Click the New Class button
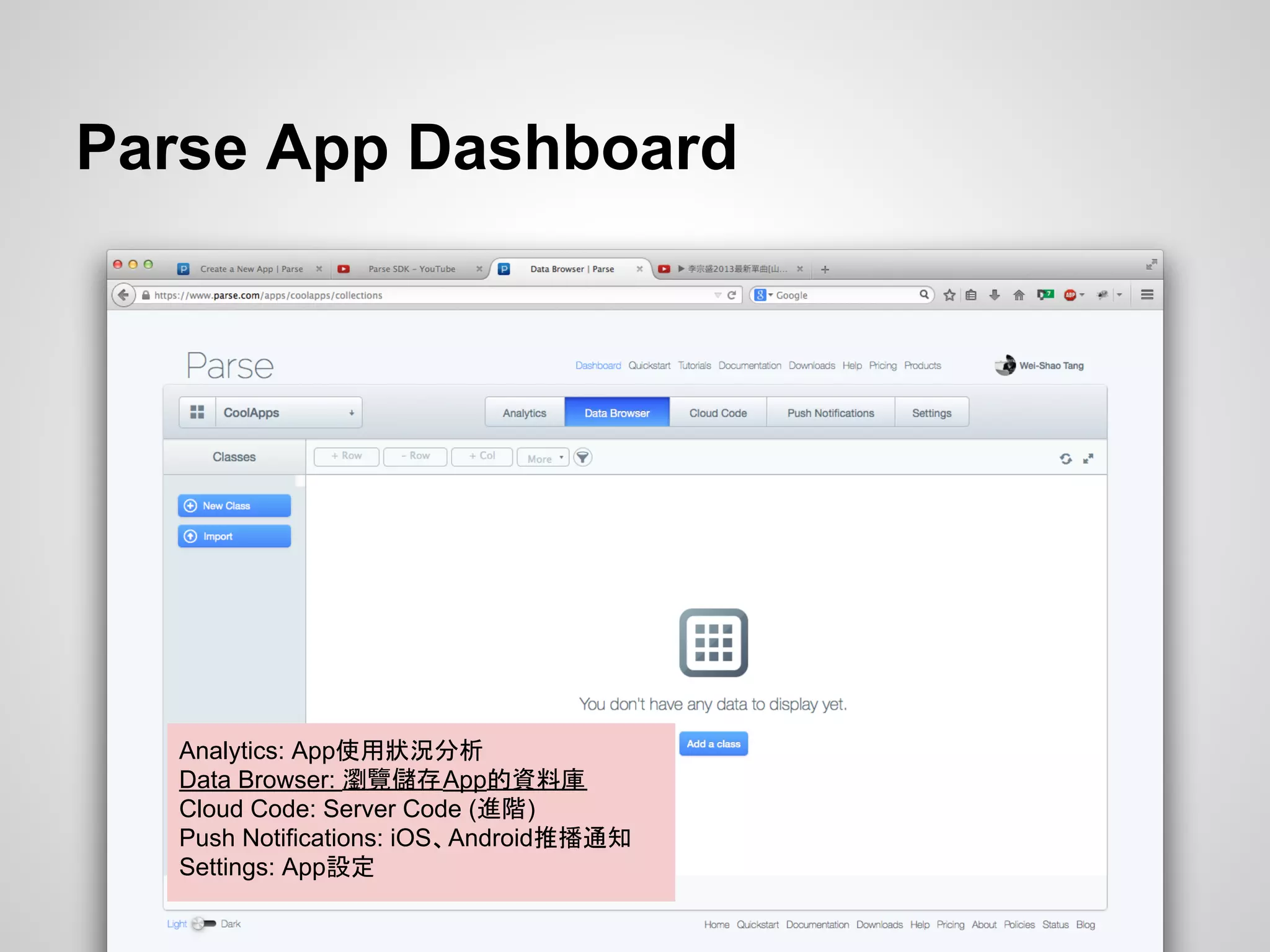1270x952 pixels. coord(234,506)
